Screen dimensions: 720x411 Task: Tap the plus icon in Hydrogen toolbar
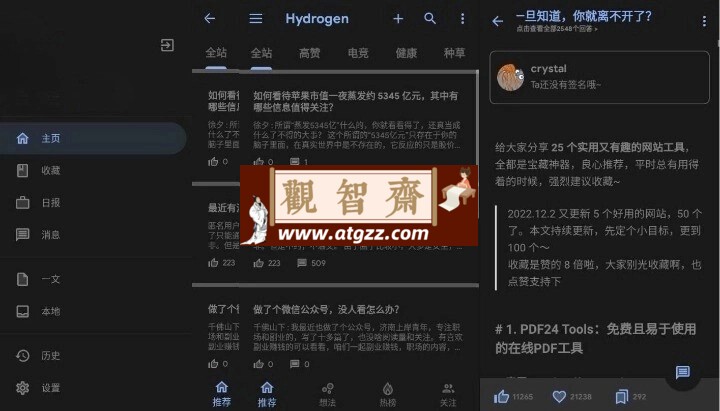(x=398, y=18)
